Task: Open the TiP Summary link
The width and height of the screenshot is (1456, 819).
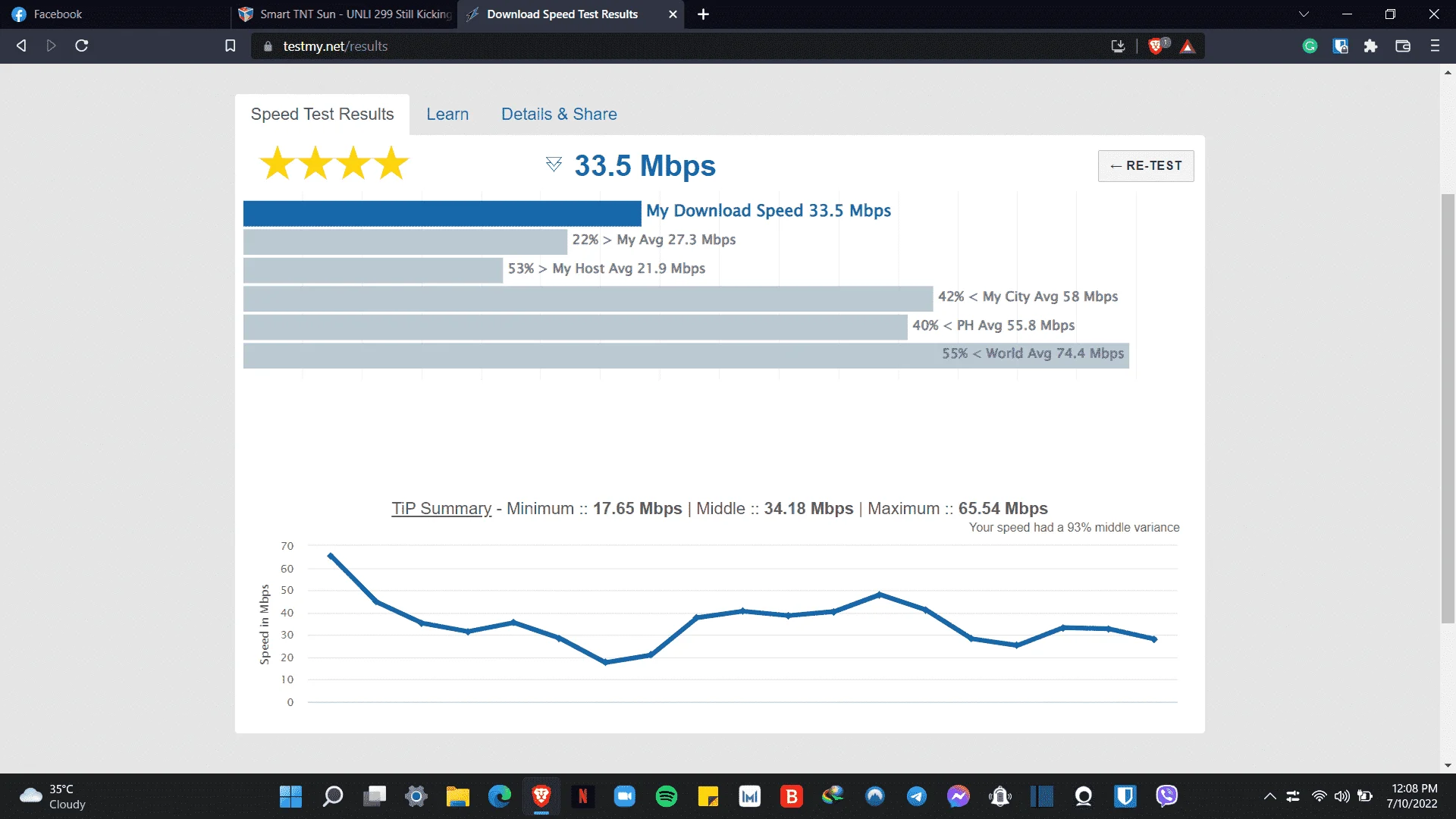Action: [x=441, y=509]
